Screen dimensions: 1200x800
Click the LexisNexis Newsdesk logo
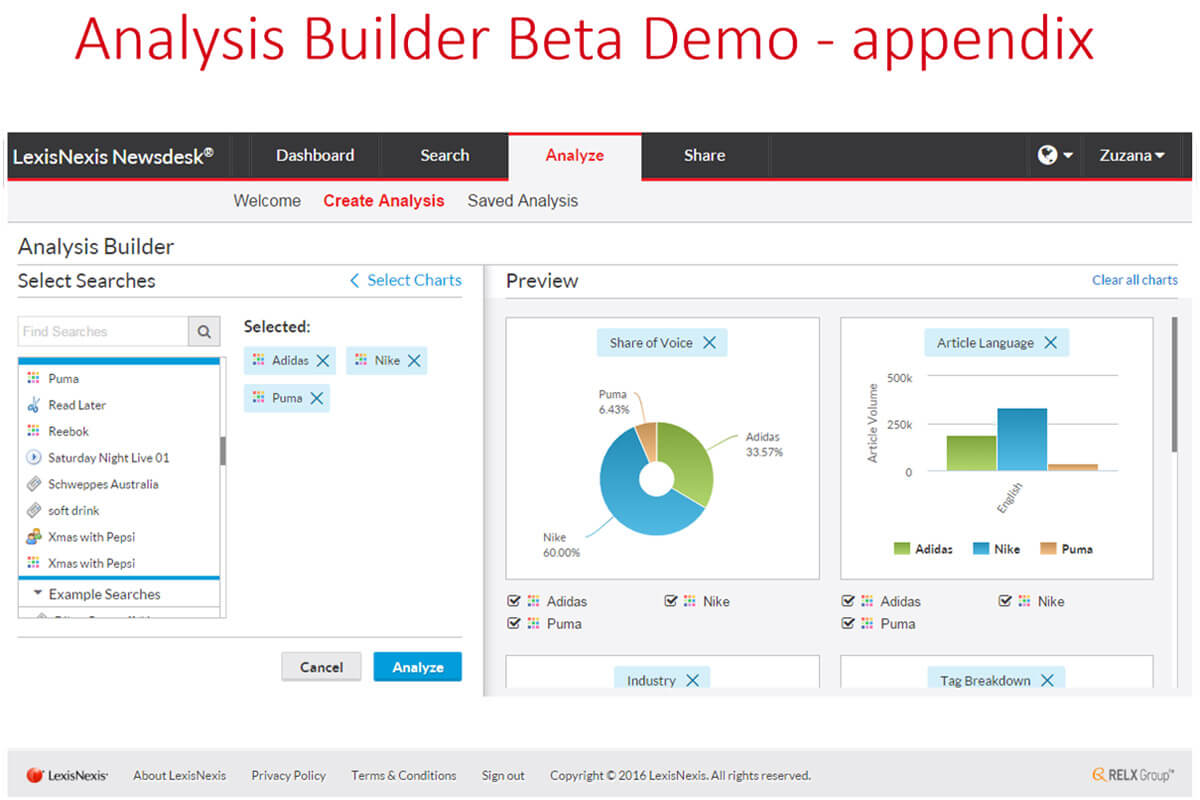113,156
